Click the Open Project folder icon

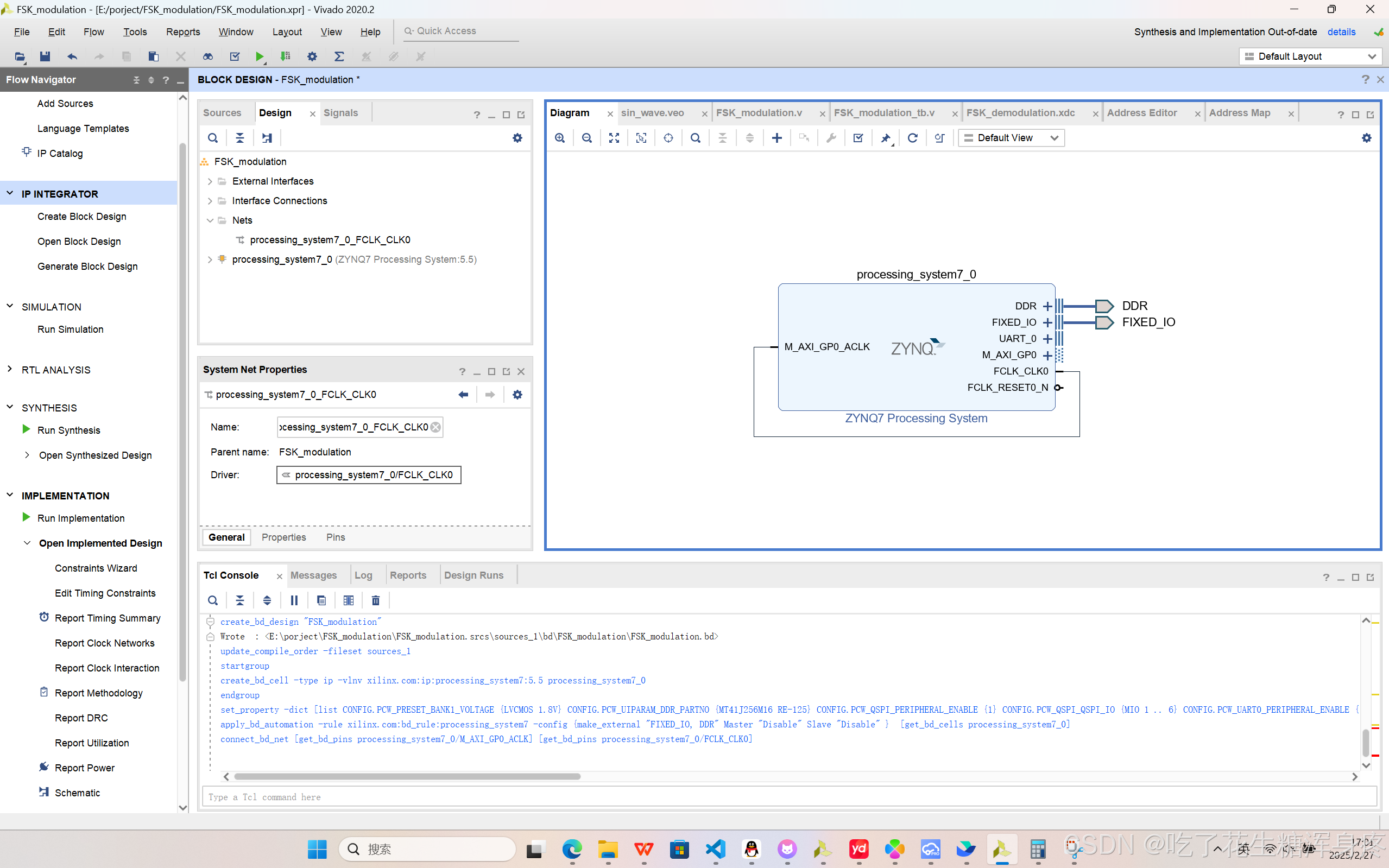(20, 56)
